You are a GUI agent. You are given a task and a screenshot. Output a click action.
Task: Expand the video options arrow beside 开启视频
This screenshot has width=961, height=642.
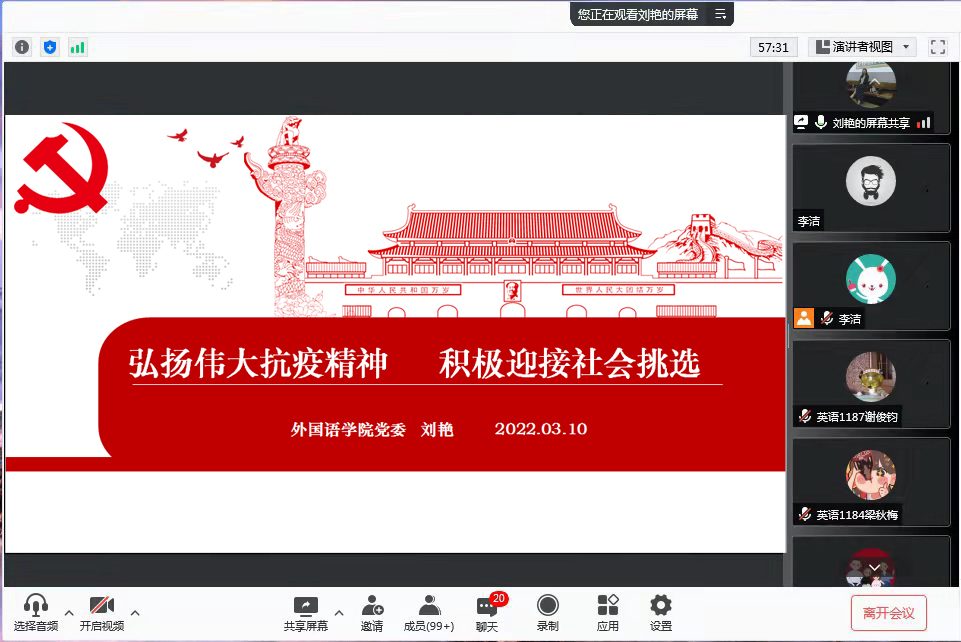(x=135, y=612)
